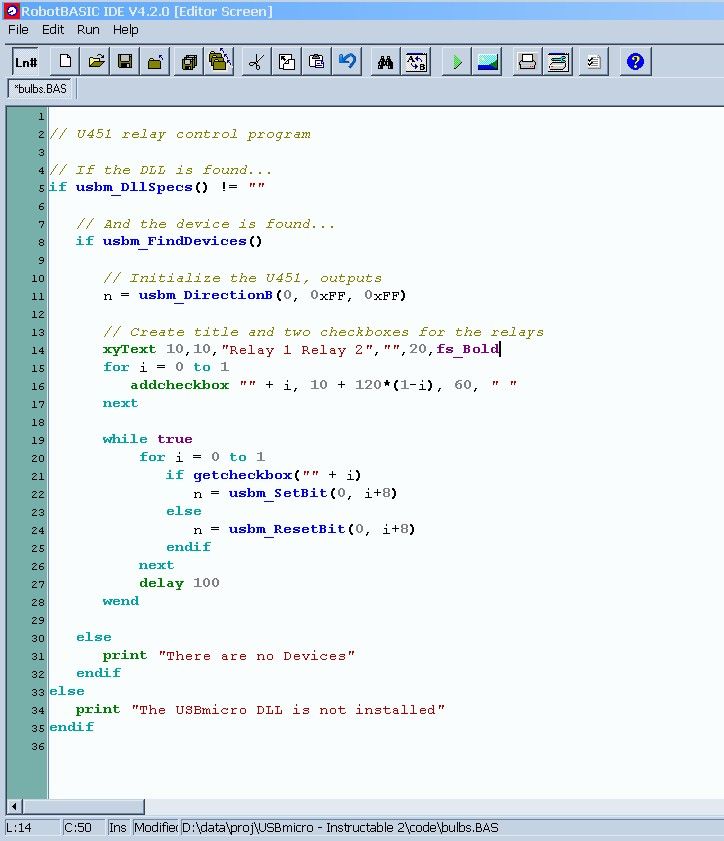
Task: Open Replace with the A-to-B icon
Action: pos(417,62)
